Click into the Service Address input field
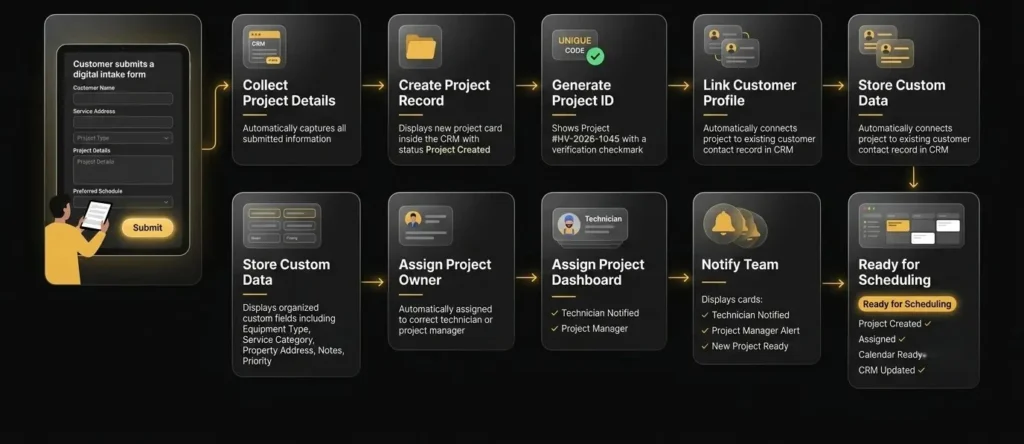The height and width of the screenshot is (444, 1024). 123,122
